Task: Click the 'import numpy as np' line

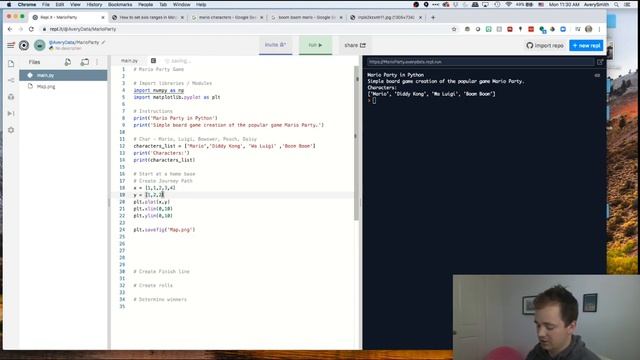Action: [158, 90]
